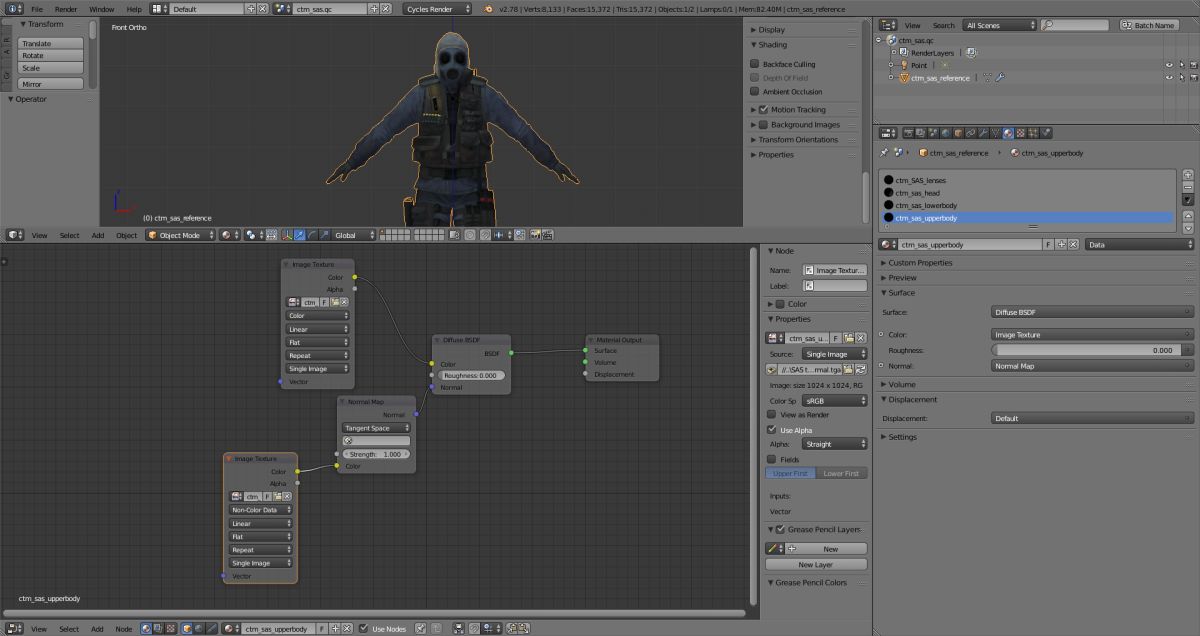Image resolution: width=1200 pixels, height=636 pixels.
Task: Open the World properties tab
Action: click(x=946, y=132)
